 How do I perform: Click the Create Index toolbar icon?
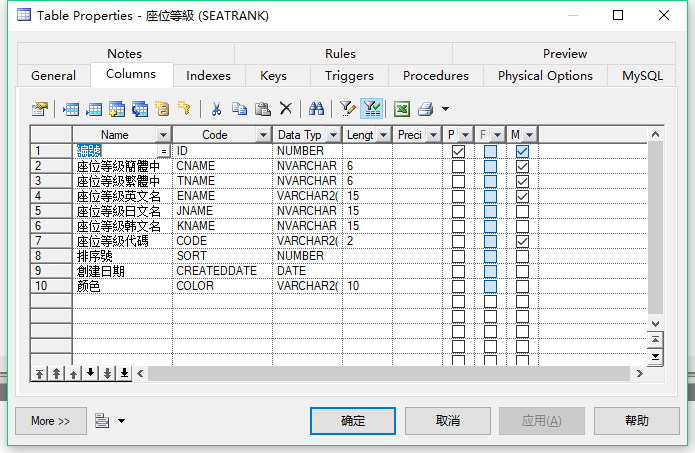pyautogui.click(x=162, y=109)
